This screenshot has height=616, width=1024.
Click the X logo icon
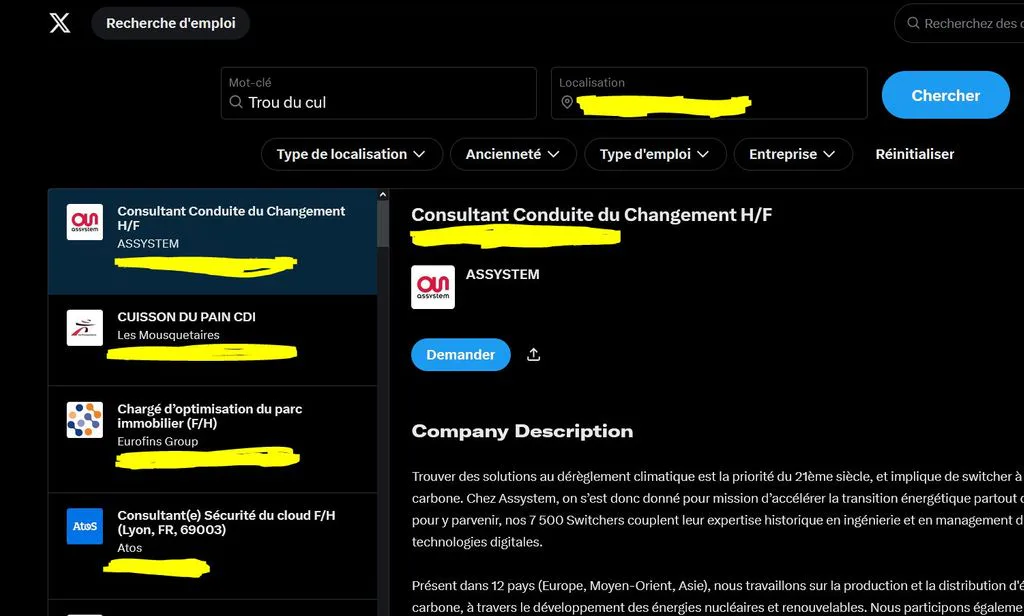[x=59, y=23]
